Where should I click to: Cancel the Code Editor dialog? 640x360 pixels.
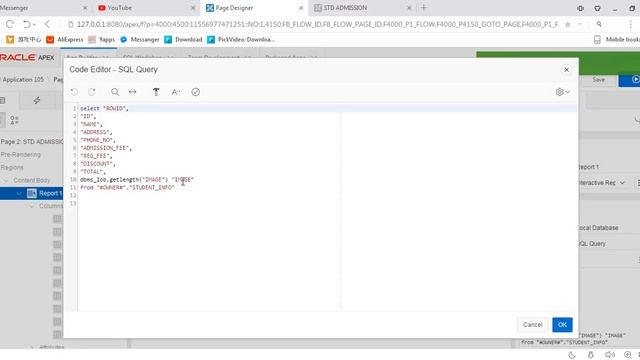[533, 325]
